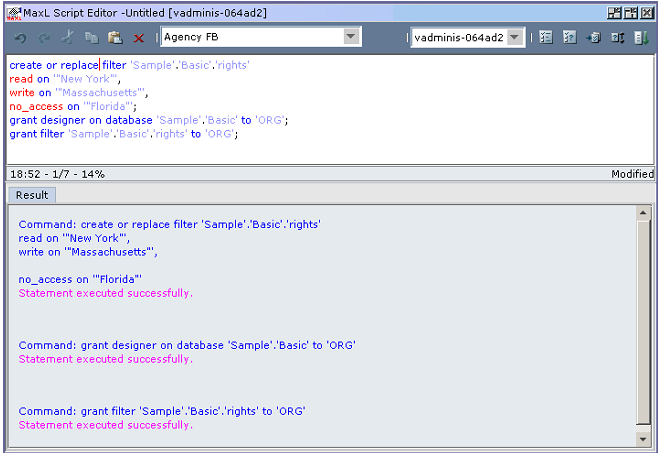
Task: Click the last 'Statement executed successfully.' message
Action: (x=106, y=425)
